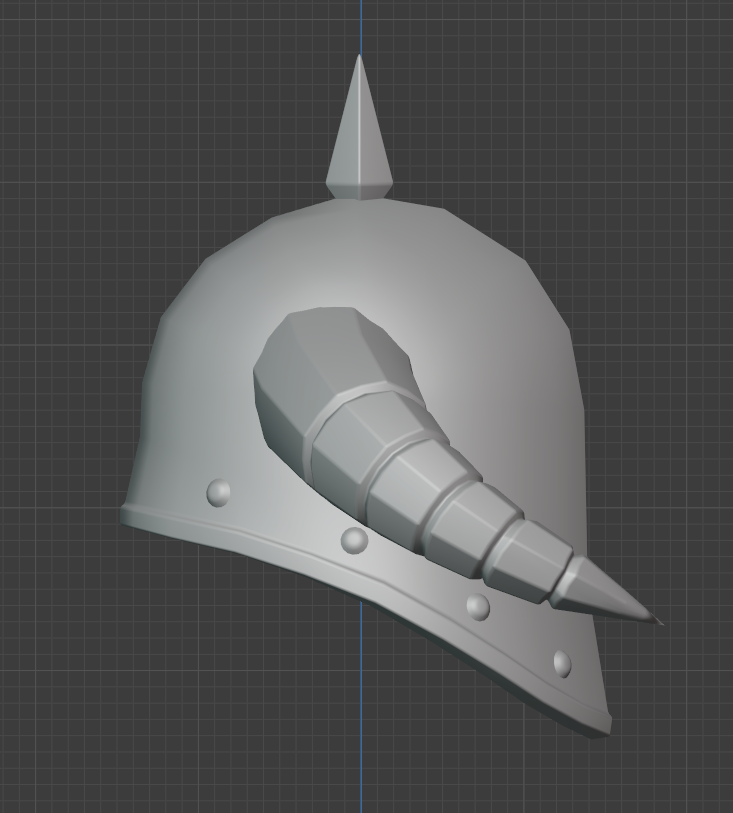Select the rightmost rivet on the brim
Viewport: 733px width, 813px height.
[562, 664]
